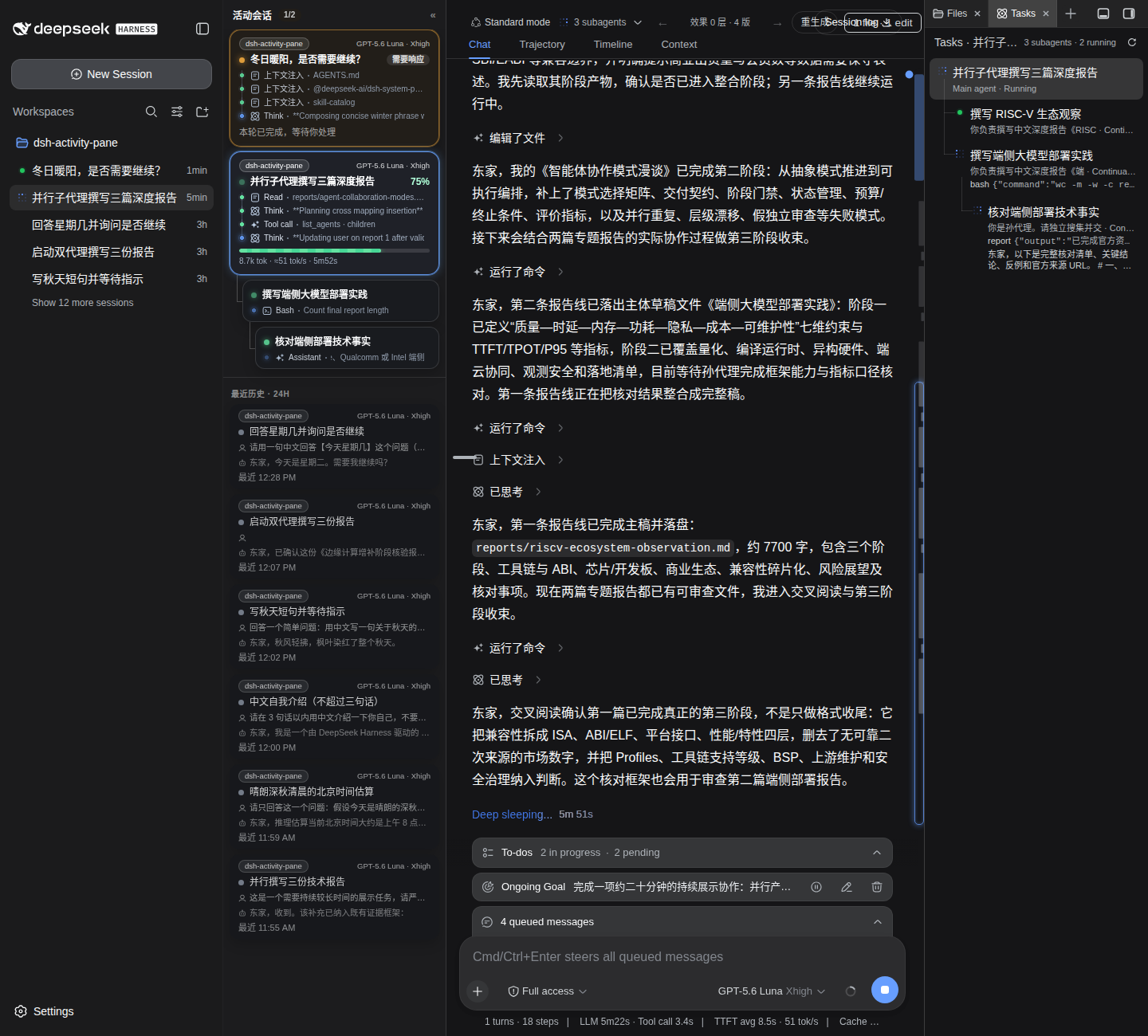
Task: Switch to the Timeline tab
Action: click(613, 45)
